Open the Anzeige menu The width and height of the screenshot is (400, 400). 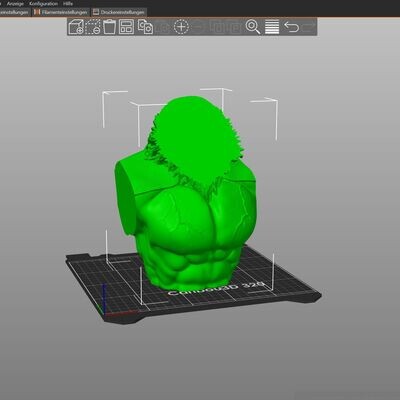coord(15,4)
